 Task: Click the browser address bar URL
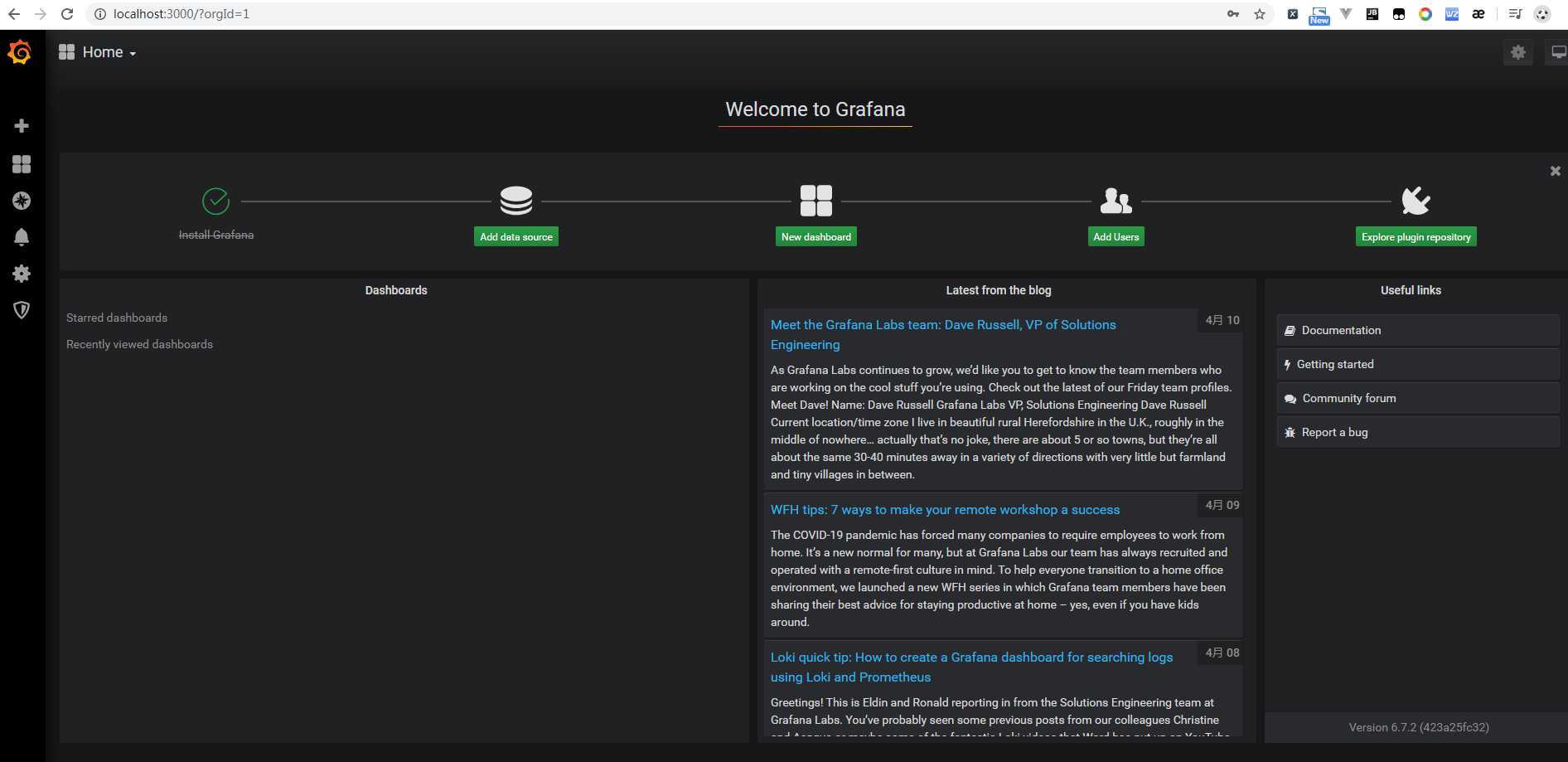tap(181, 14)
